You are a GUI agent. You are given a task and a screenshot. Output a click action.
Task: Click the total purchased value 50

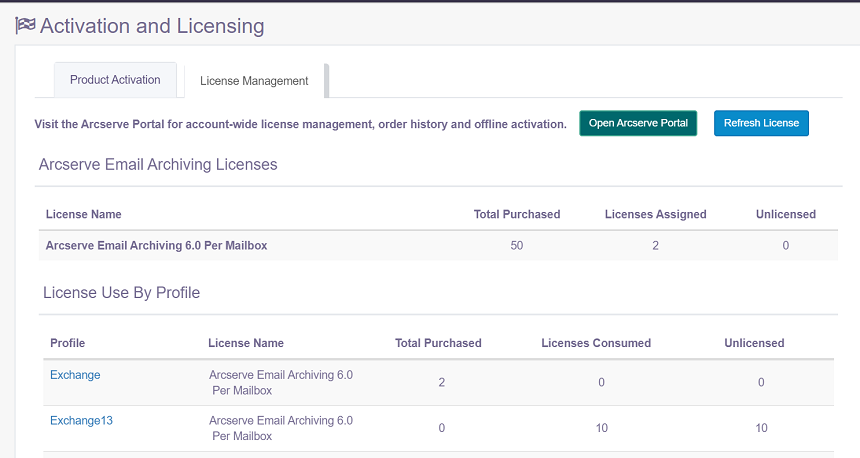517,246
